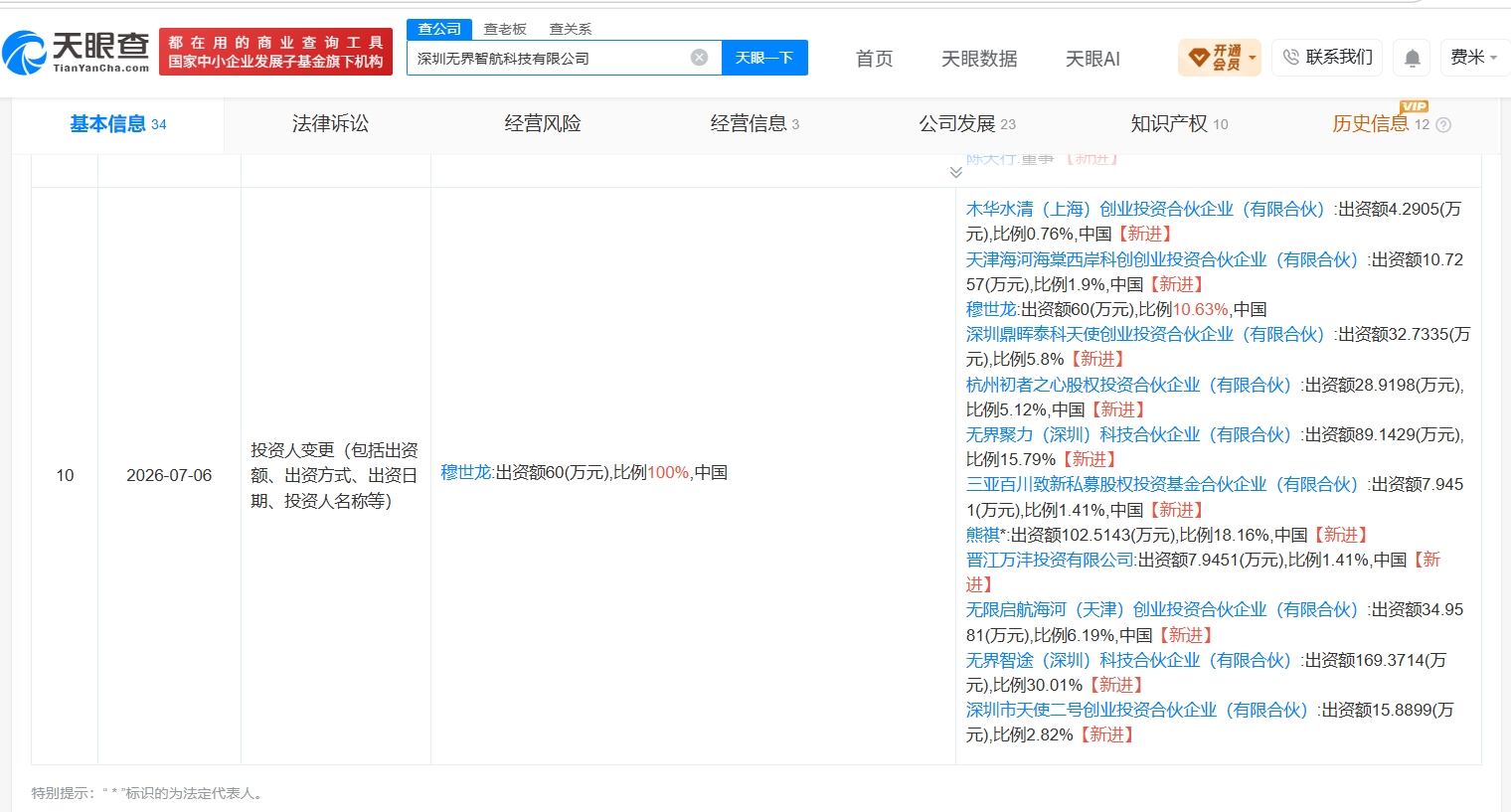Switch to 基本信息 tab
The width and height of the screenshot is (1511, 812).
point(118,124)
